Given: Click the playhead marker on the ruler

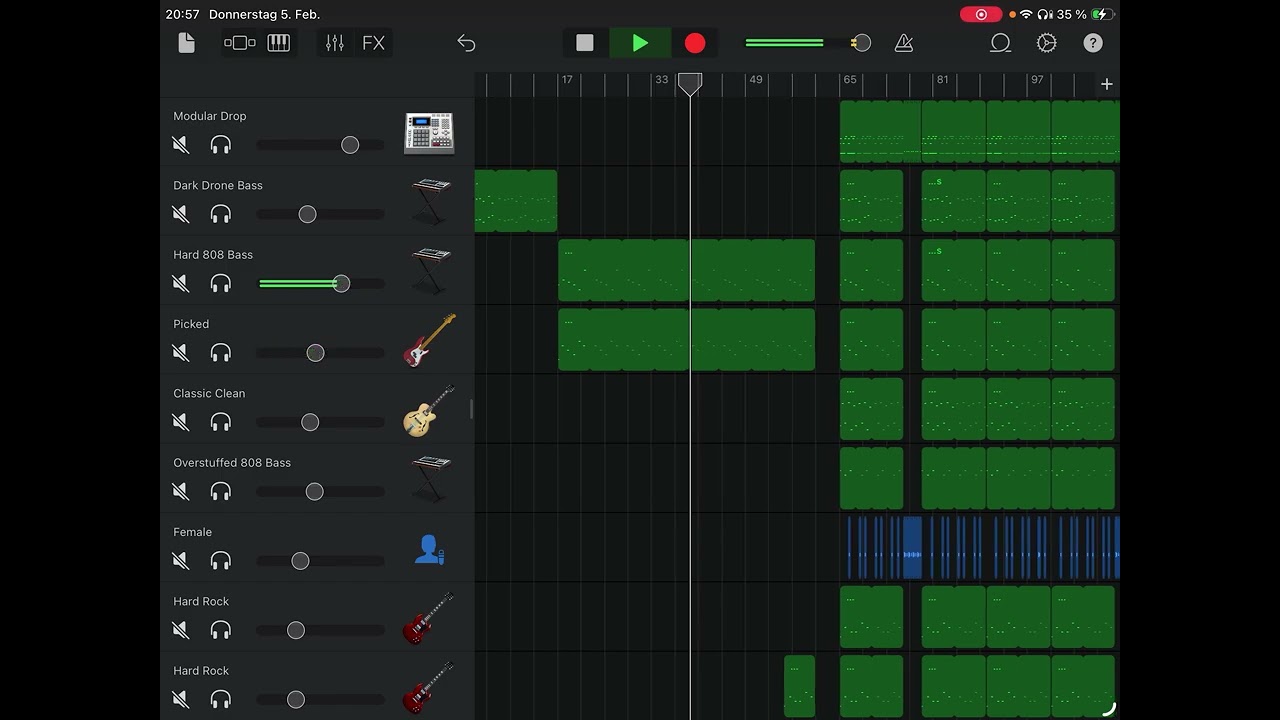Looking at the screenshot, I should (x=690, y=84).
